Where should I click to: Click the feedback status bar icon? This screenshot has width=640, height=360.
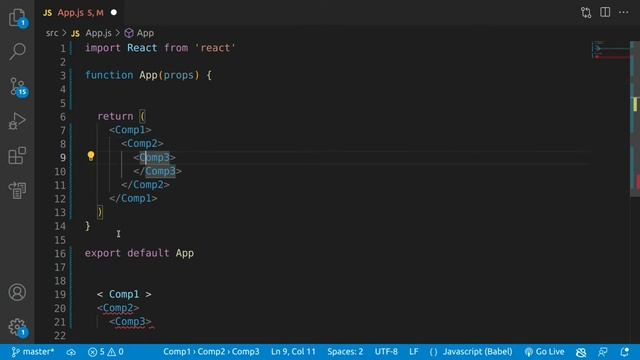(602, 352)
